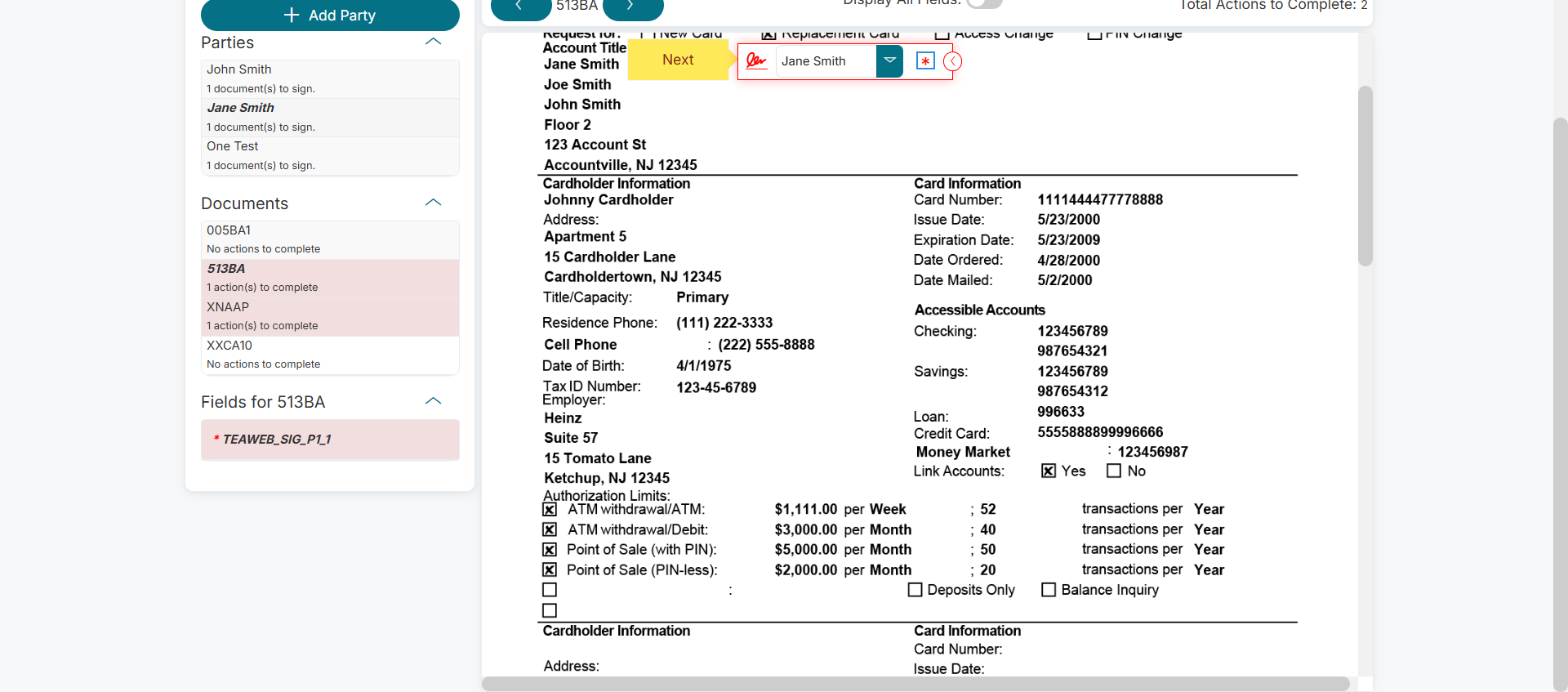Click the name 'Johnny Cardholder'
This screenshot has width=1568, height=692.
(x=608, y=200)
